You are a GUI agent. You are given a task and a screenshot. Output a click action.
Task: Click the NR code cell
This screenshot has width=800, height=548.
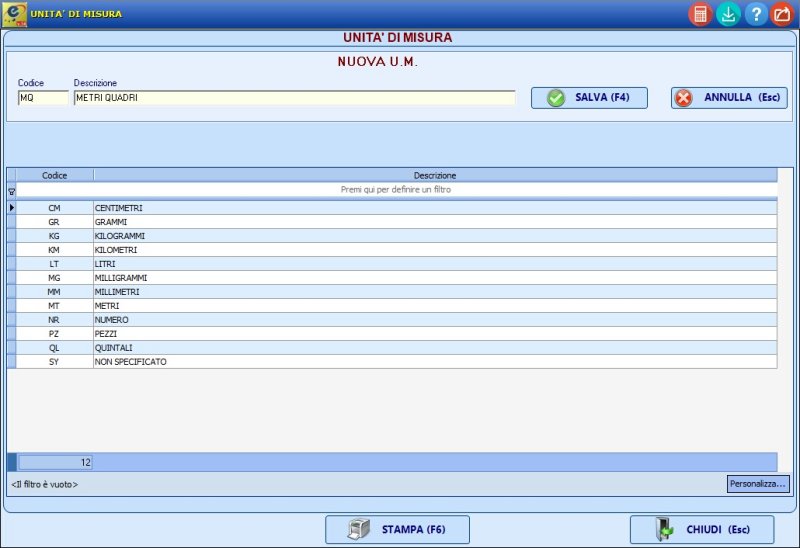[x=55, y=320]
